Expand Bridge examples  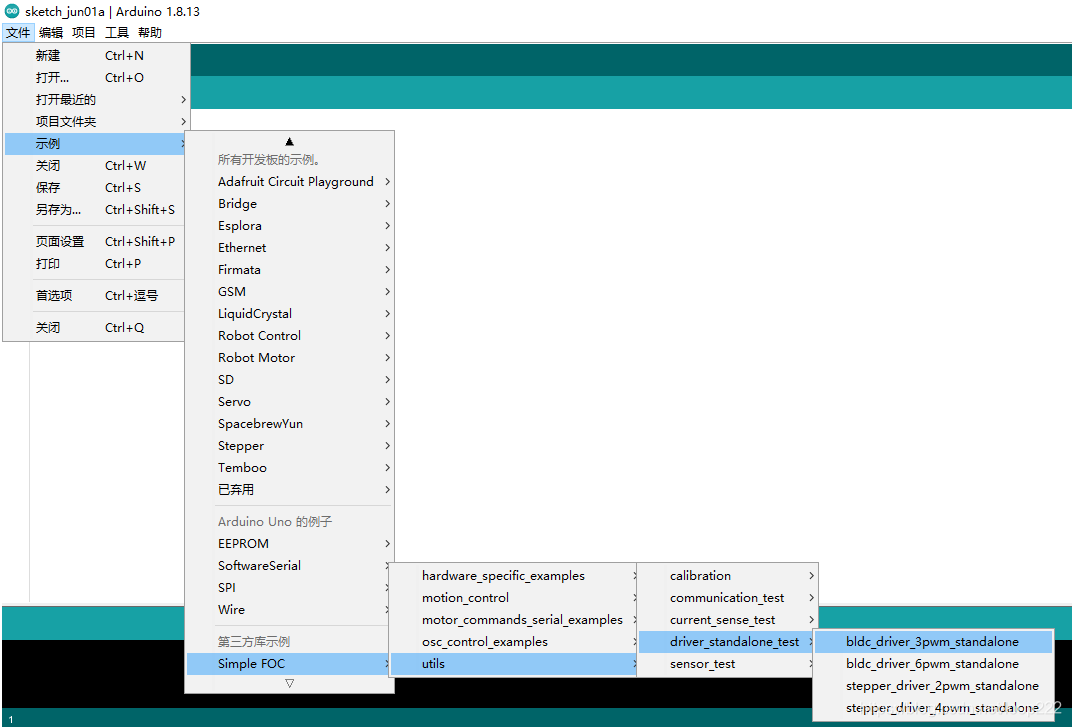pyautogui.click(x=289, y=203)
